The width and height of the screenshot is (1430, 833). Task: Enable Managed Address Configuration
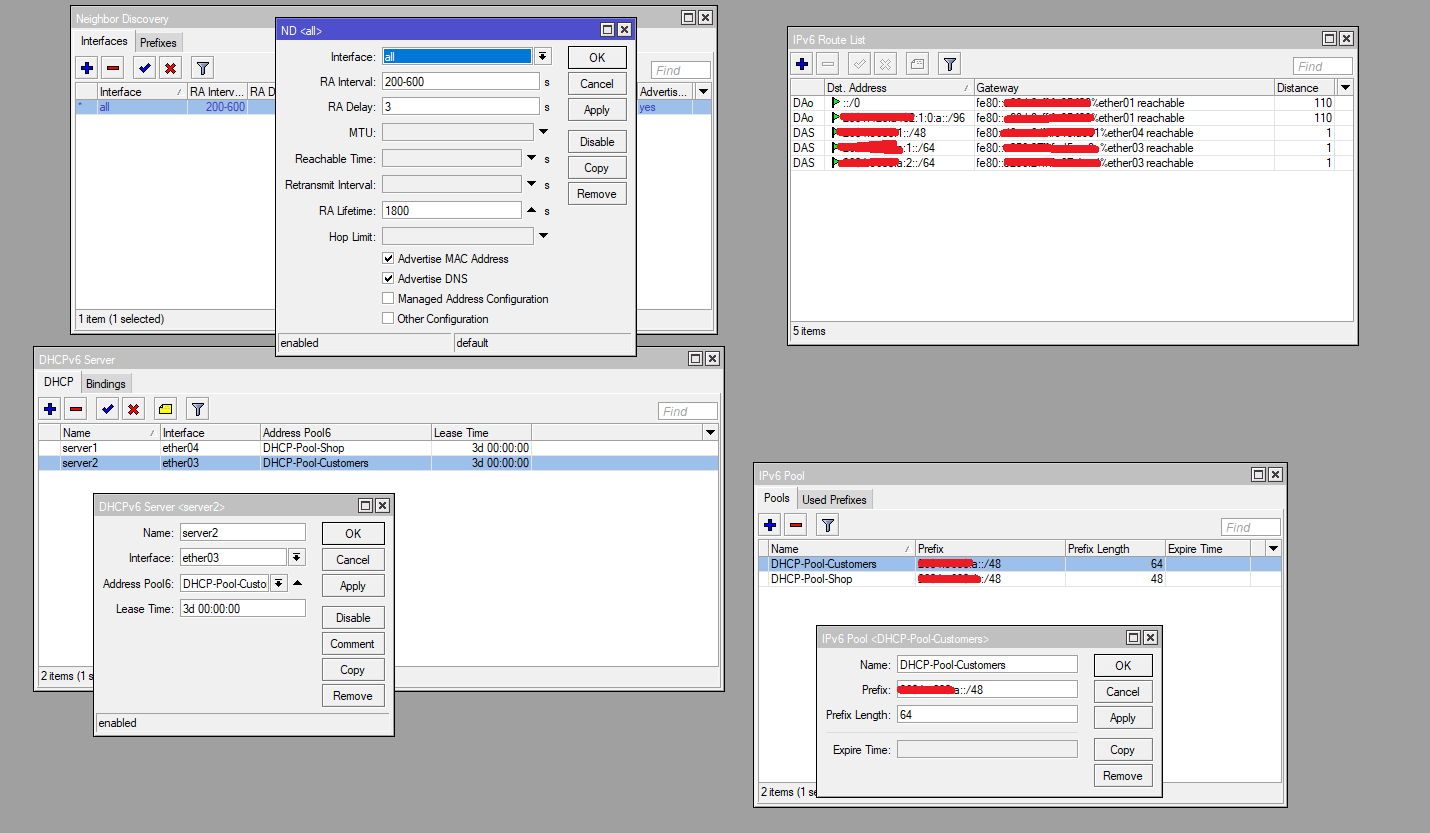[388, 298]
